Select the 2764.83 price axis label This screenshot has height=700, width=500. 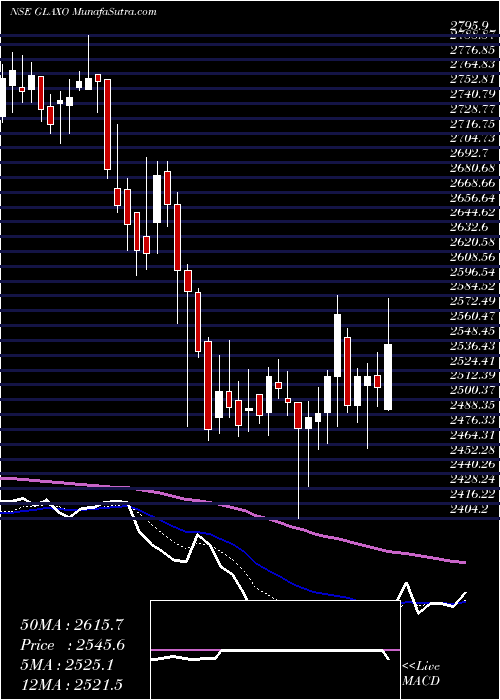(473, 64)
